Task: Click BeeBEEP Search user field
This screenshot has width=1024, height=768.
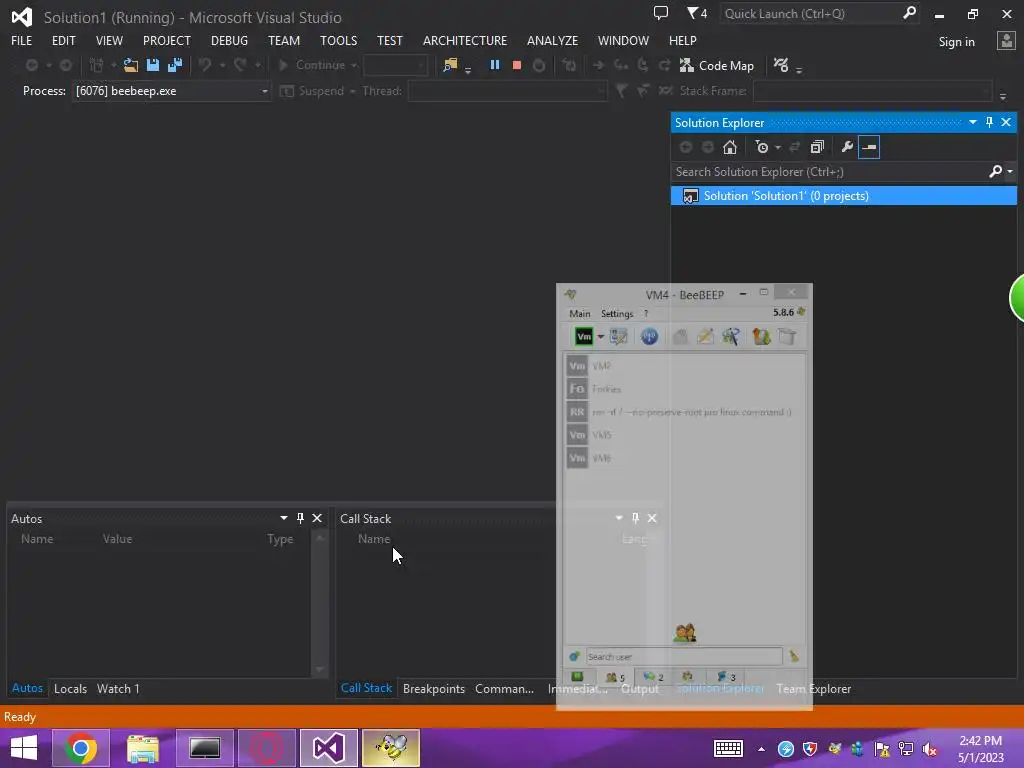Action: pyautogui.click(x=684, y=656)
